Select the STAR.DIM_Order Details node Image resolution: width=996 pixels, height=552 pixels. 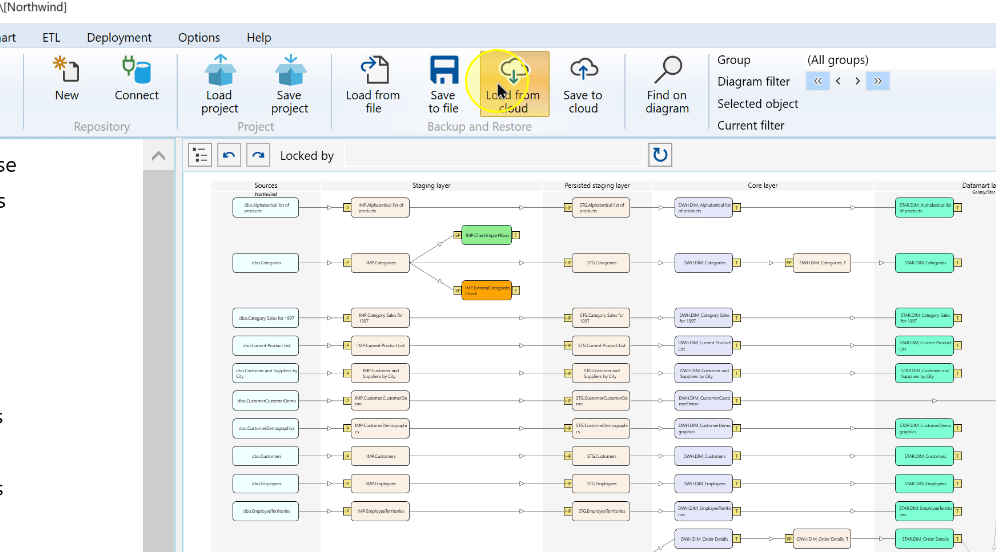pos(925,539)
